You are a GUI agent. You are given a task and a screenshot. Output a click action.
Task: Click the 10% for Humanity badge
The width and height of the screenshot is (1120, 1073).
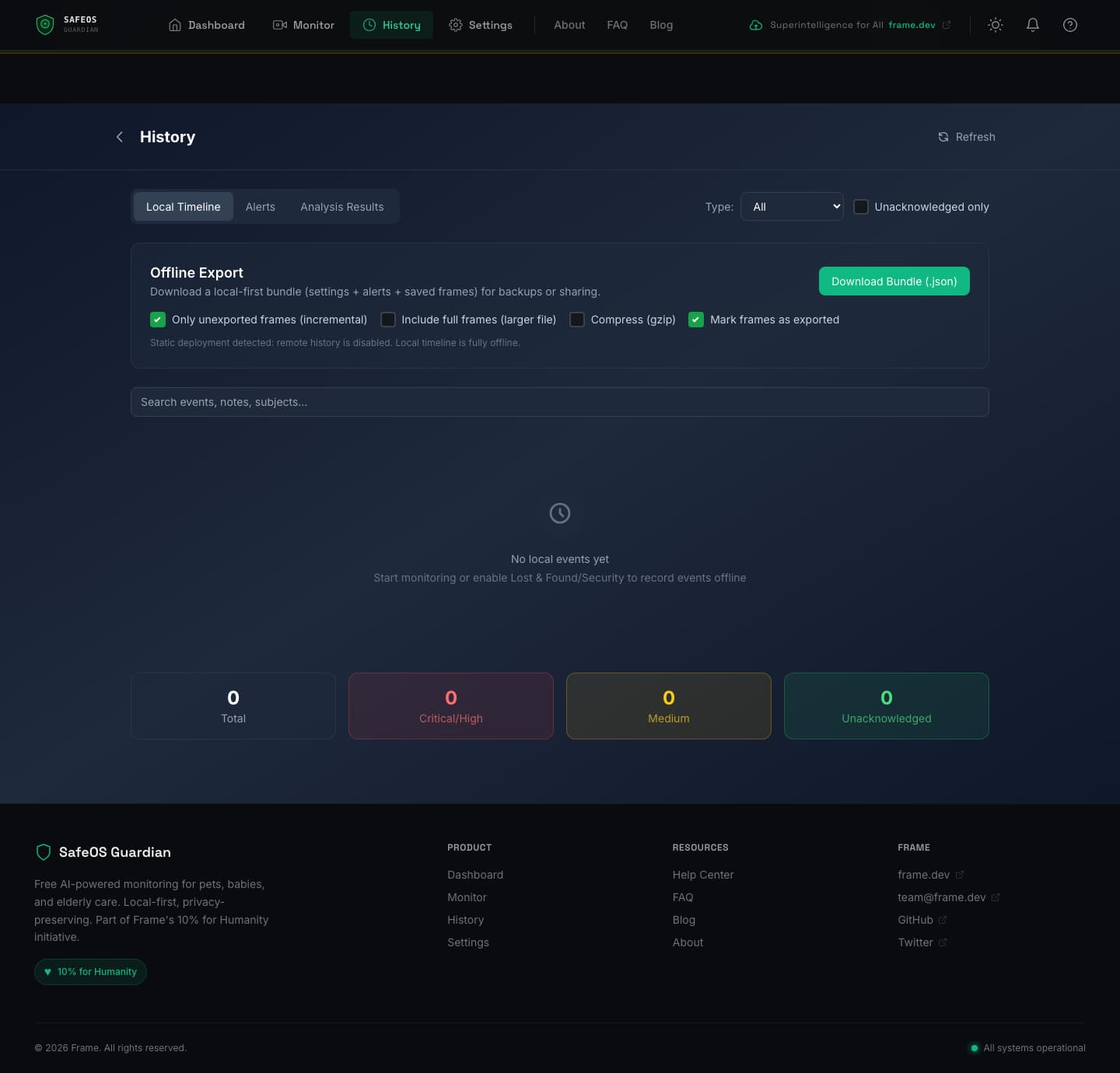tap(90, 971)
